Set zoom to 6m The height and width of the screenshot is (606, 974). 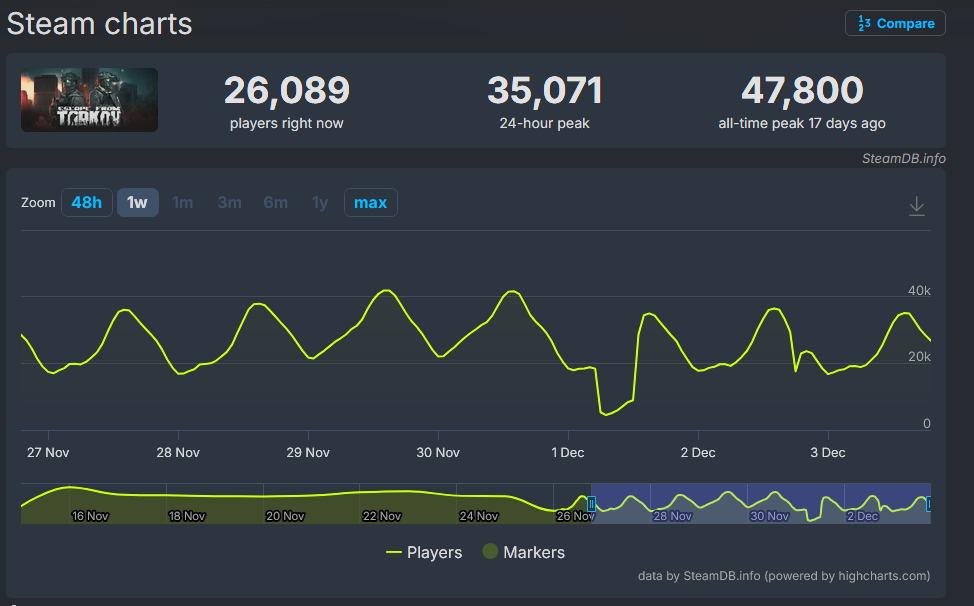pyautogui.click(x=275, y=202)
